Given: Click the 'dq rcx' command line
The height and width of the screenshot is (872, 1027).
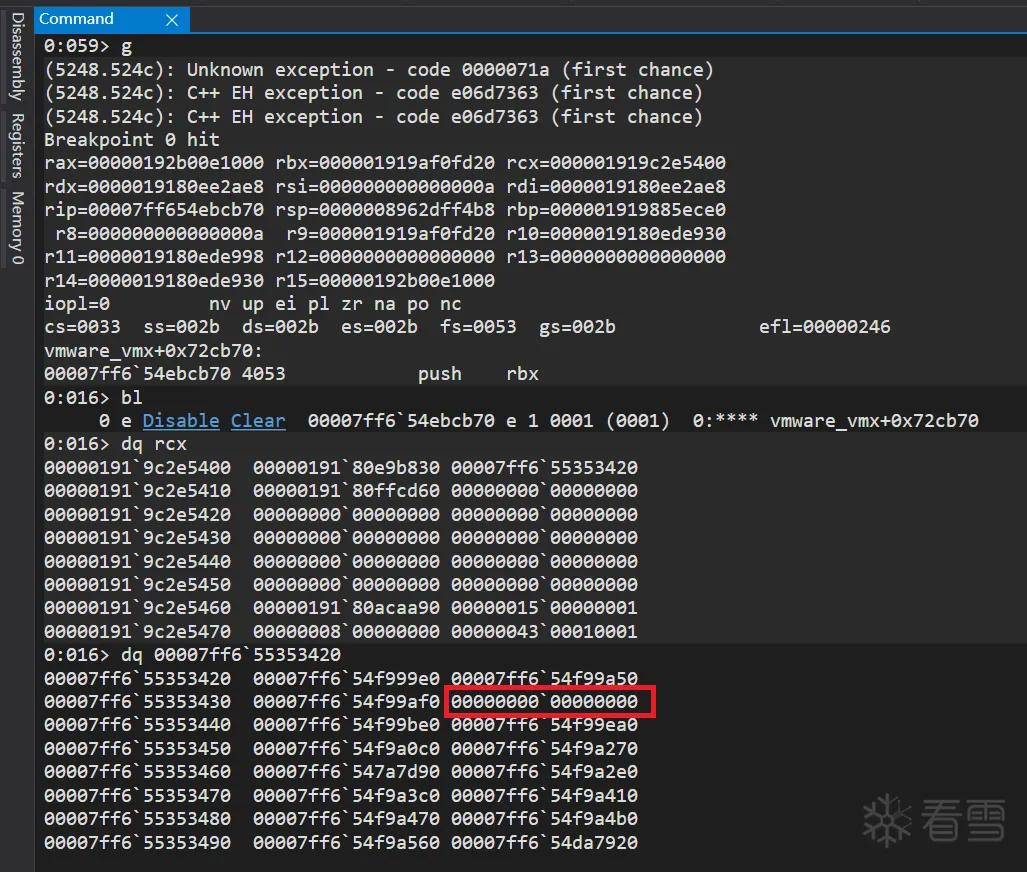Looking at the screenshot, I should (115, 444).
